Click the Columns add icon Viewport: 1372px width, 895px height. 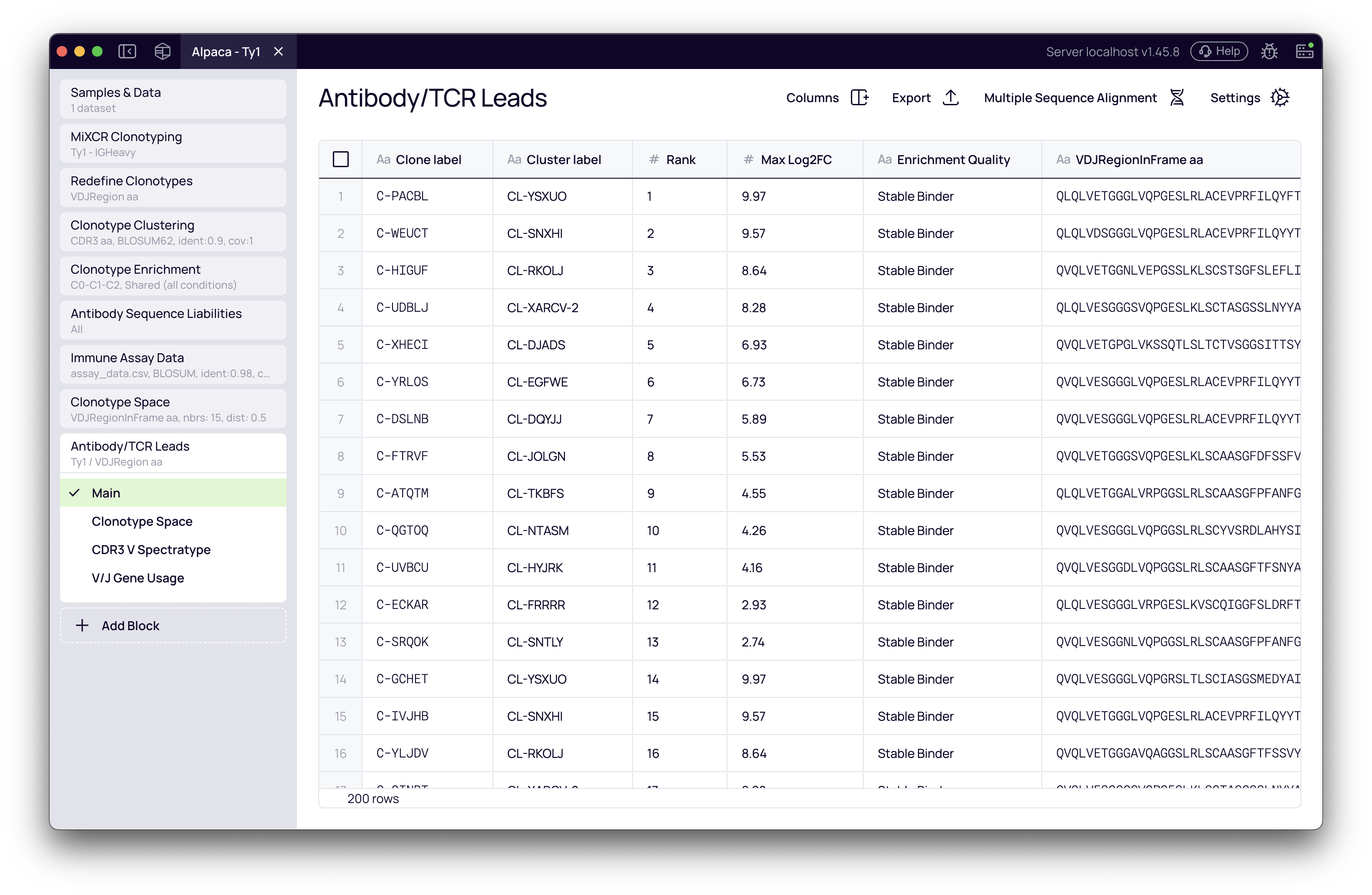point(859,97)
